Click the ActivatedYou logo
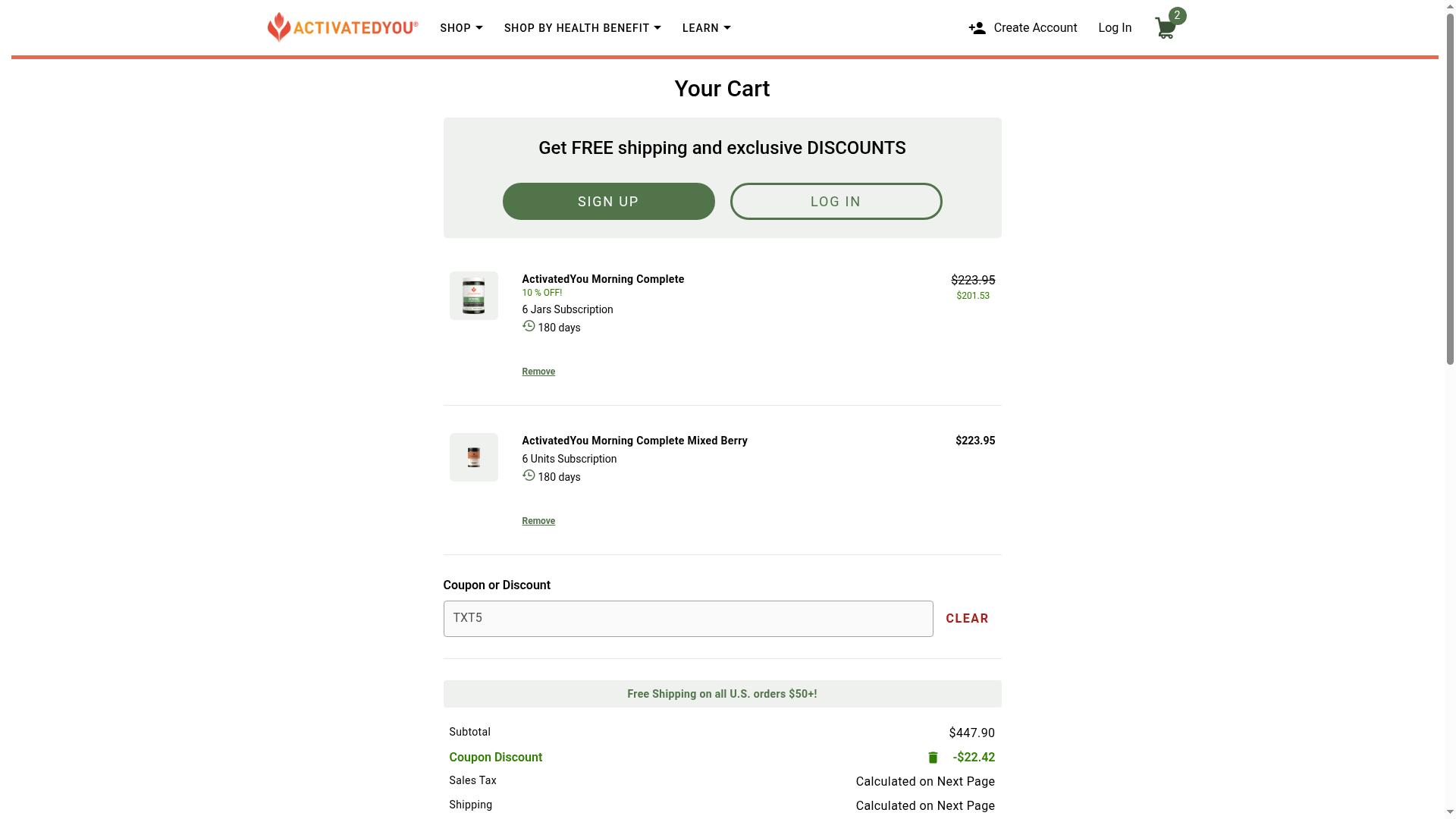Viewport: 1456px width, 819px height. [x=343, y=27]
